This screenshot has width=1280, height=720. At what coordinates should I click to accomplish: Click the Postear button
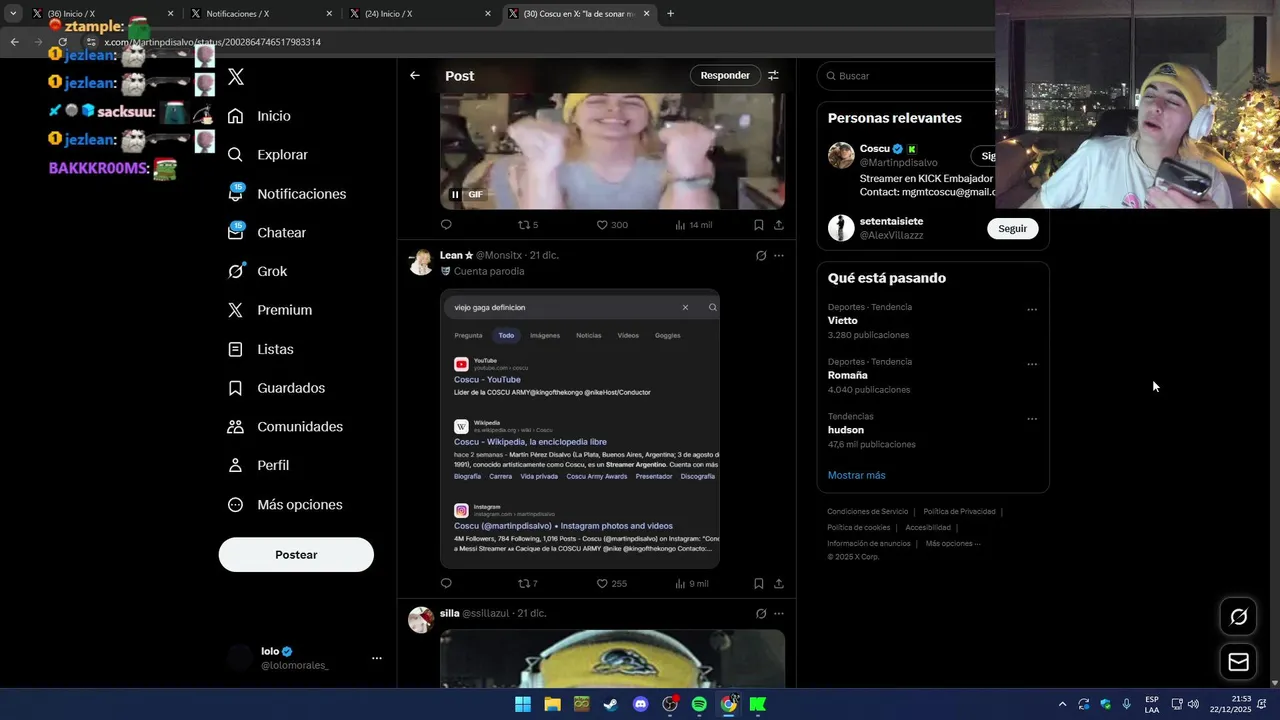pos(296,555)
